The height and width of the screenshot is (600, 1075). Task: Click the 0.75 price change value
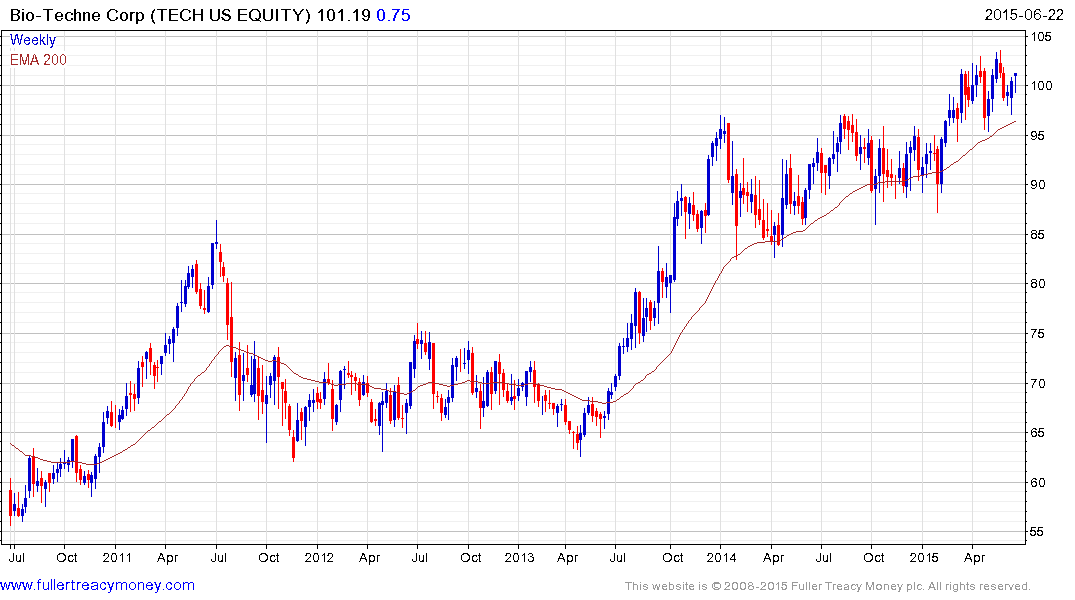point(394,15)
